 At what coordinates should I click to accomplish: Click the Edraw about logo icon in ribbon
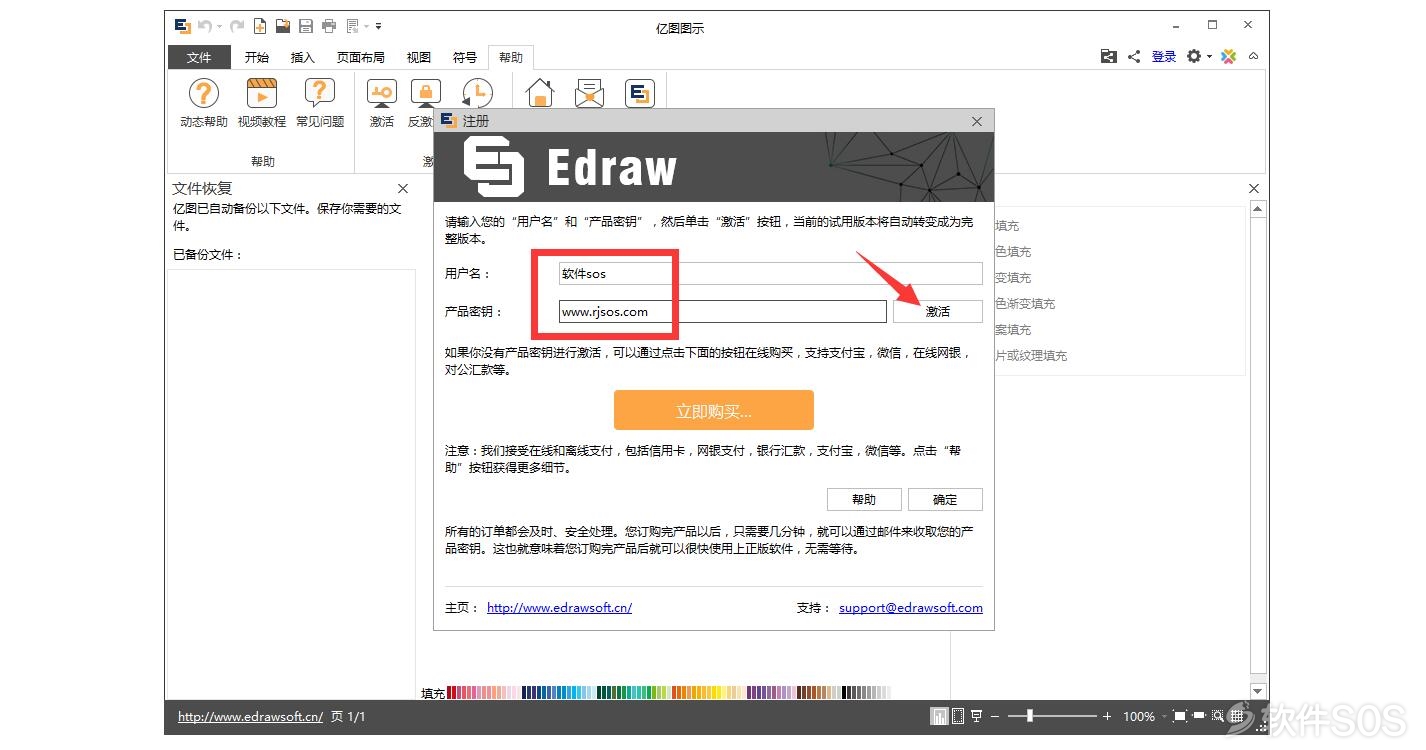tap(639, 94)
